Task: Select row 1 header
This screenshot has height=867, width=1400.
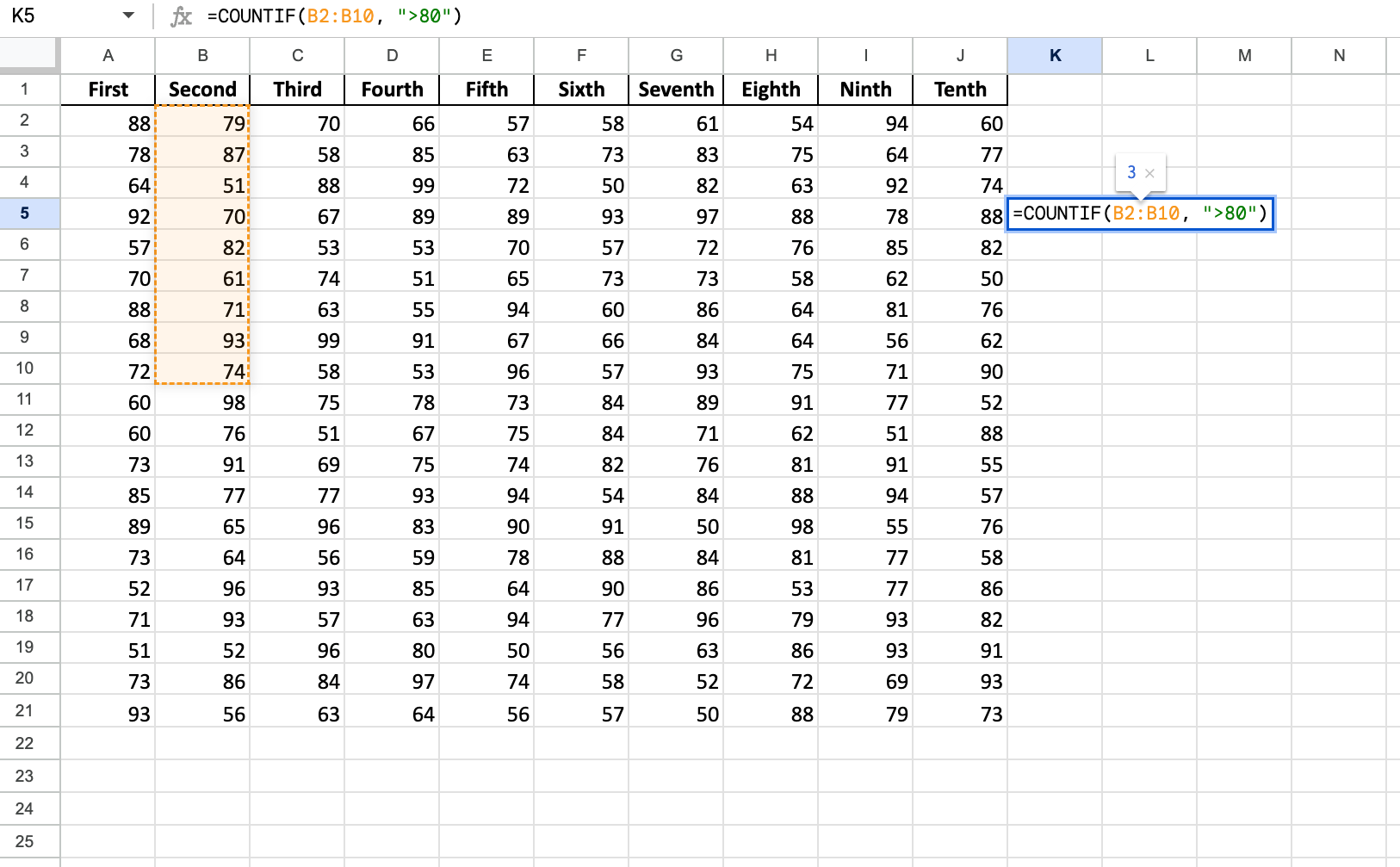Action: (29, 89)
